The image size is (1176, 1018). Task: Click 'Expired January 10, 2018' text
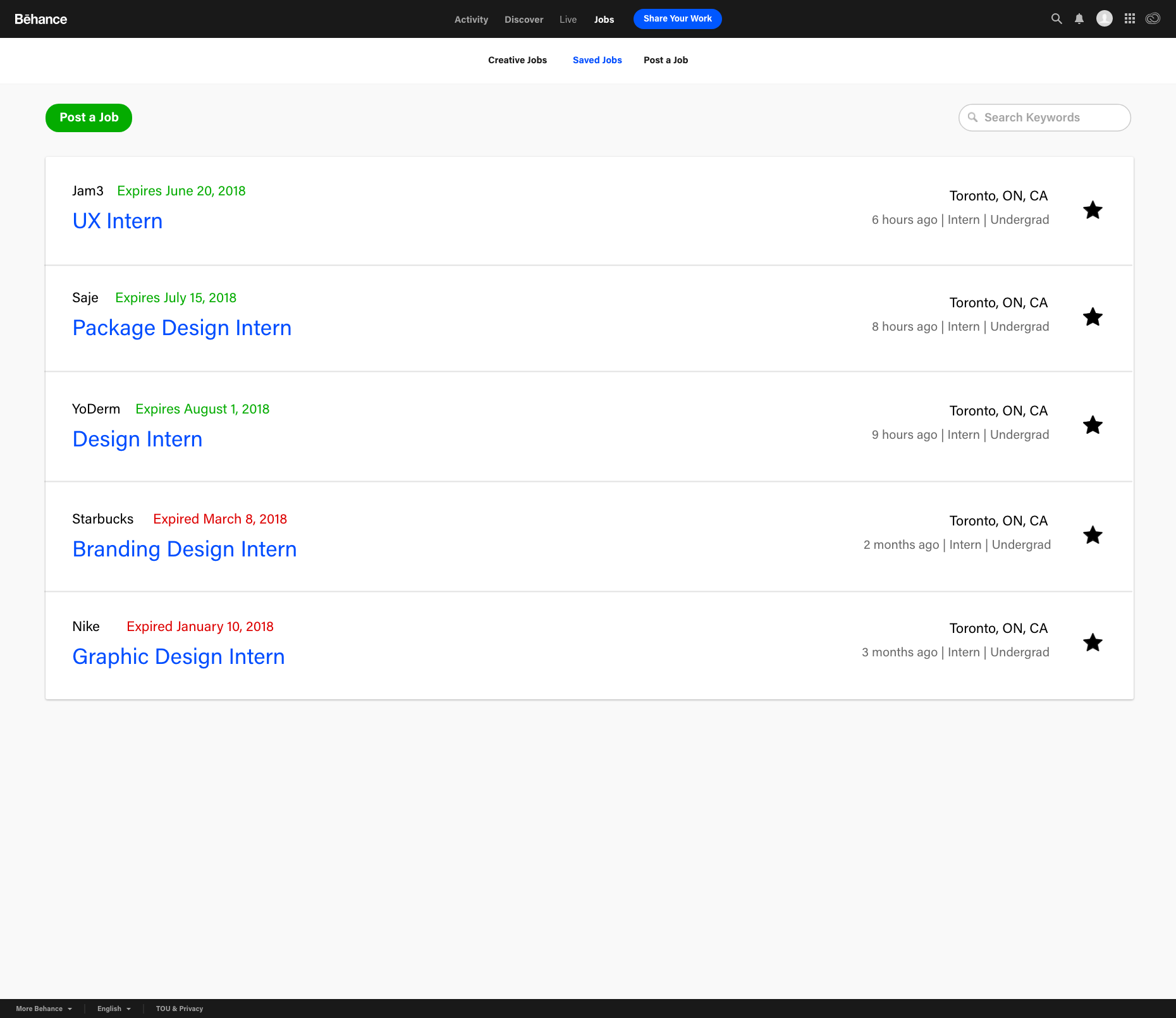click(x=200, y=627)
